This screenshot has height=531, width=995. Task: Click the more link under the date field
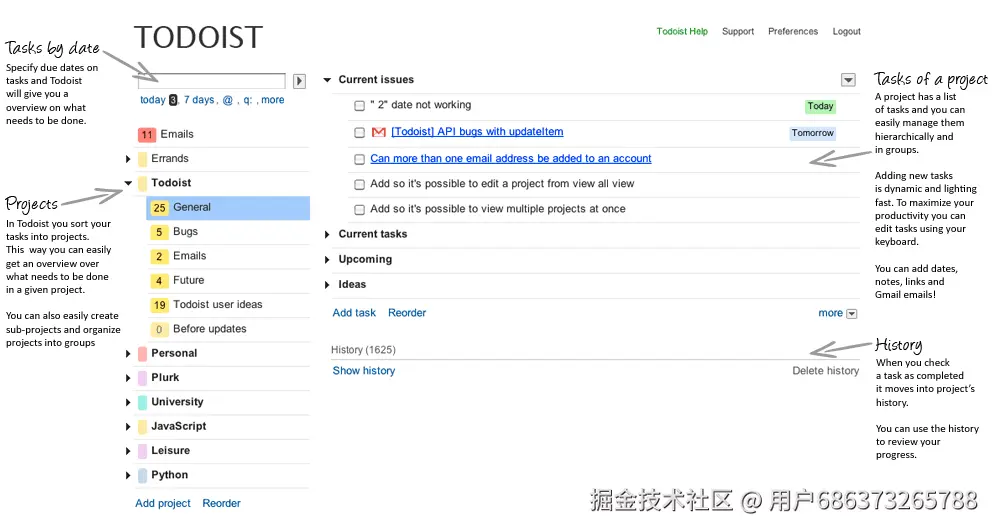coord(272,100)
